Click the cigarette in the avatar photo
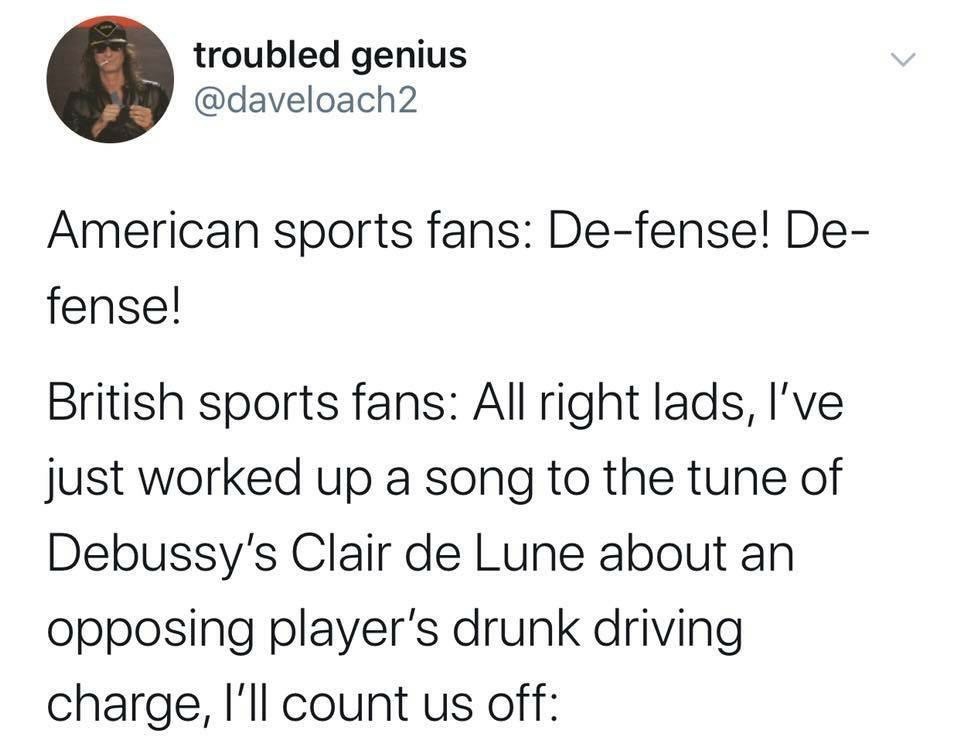Screen dimensions: 960x753 [x=94, y=62]
